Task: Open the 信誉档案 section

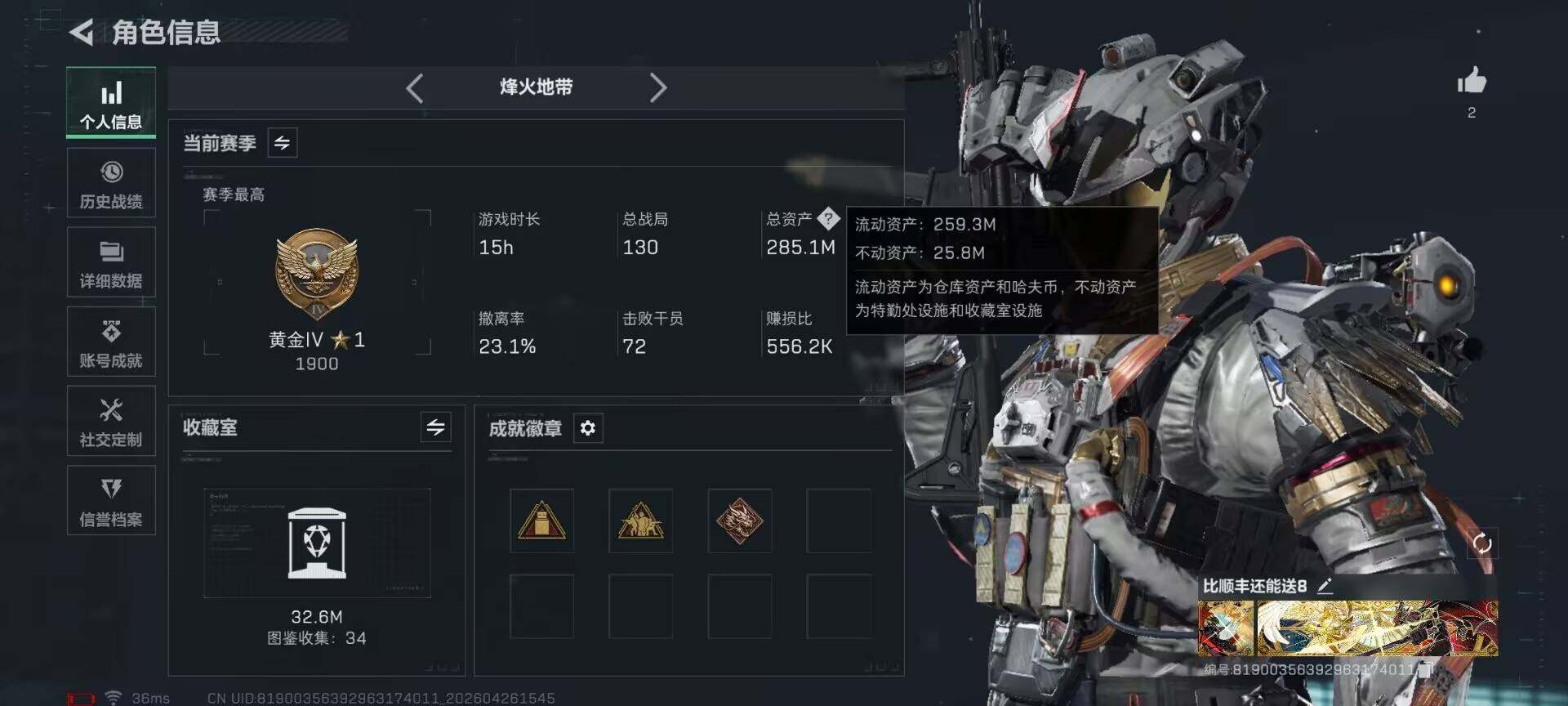Action: (x=111, y=500)
